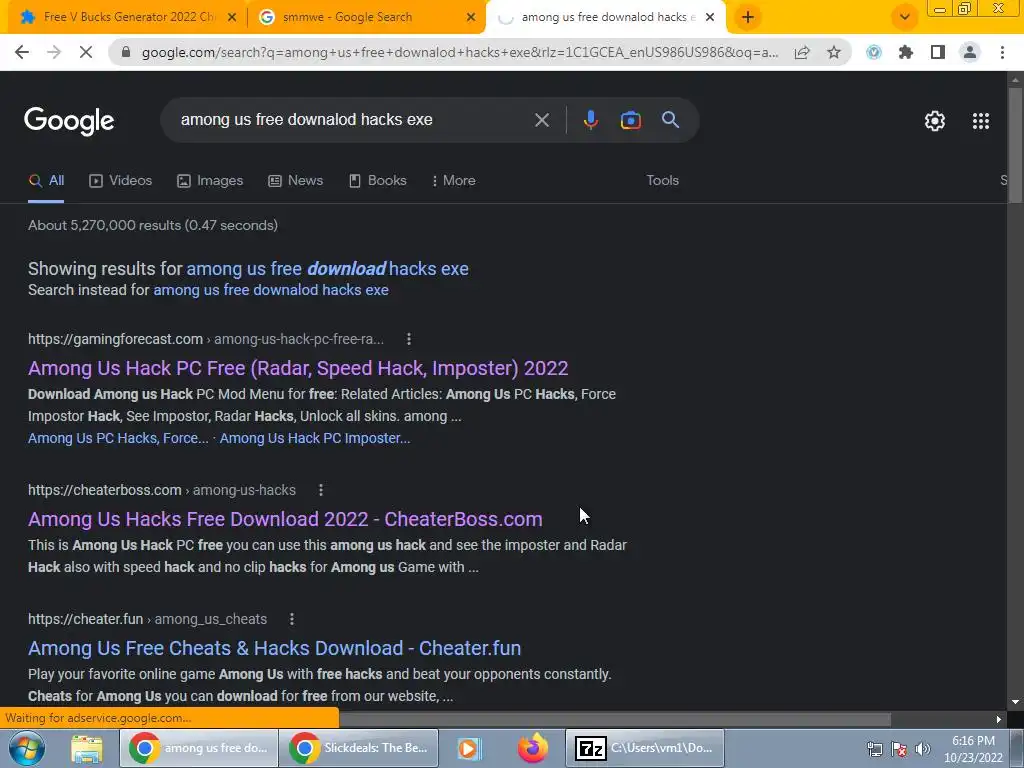Close the Free V Bucks Generator tab
Viewport: 1024px width, 768px height.
click(232, 18)
